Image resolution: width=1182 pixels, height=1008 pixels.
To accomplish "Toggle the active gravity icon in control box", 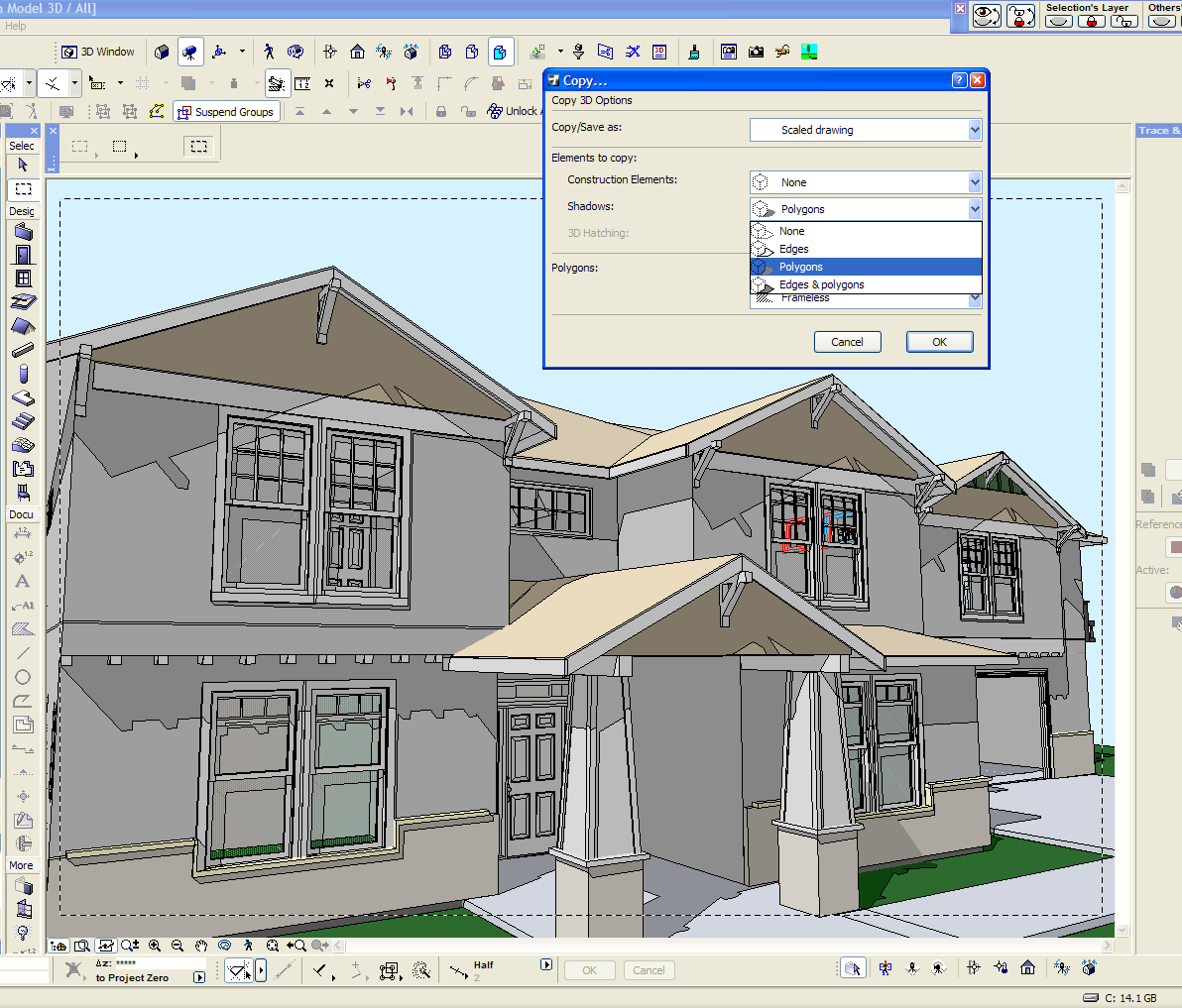I will pos(277,83).
